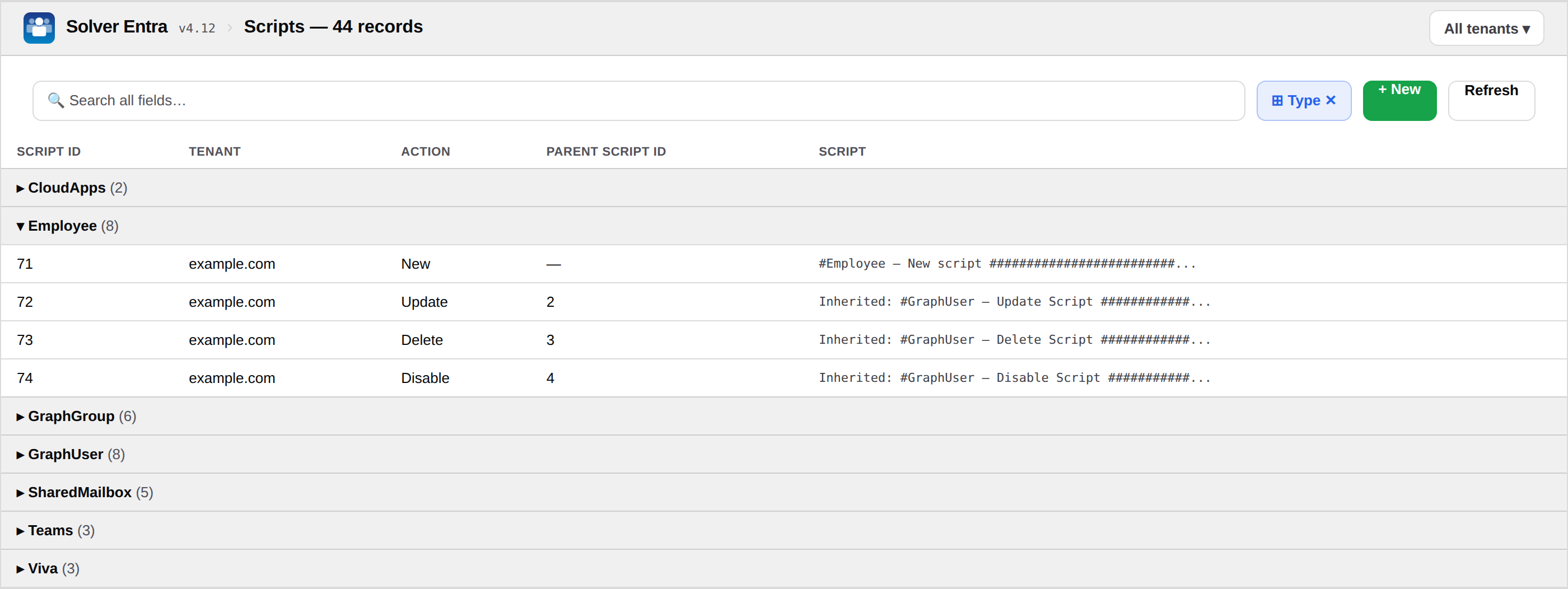The height and width of the screenshot is (589, 1568).
Task: Click the magnifier icon in the search box
Action: [55, 100]
